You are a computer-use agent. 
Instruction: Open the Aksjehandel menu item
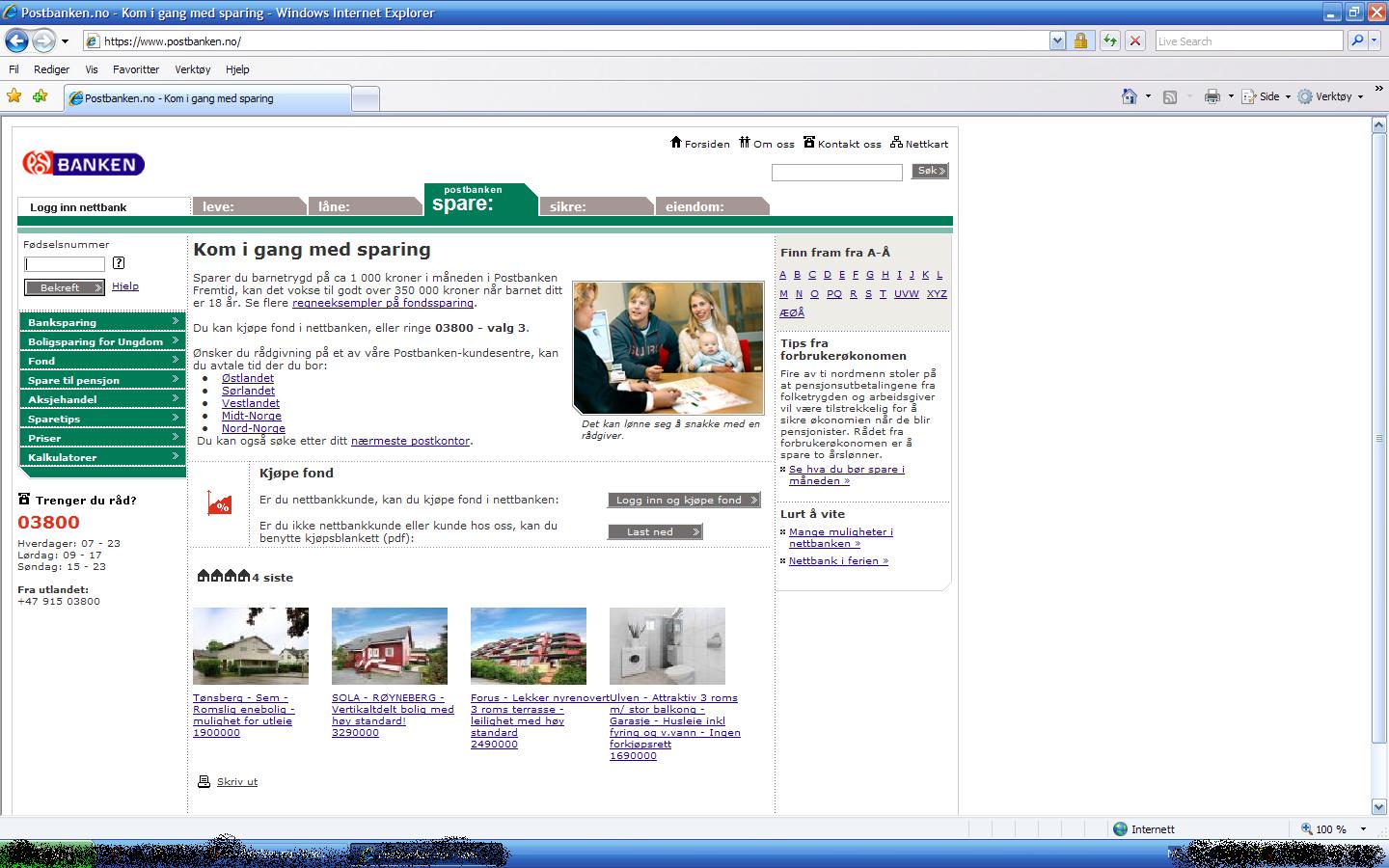point(102,398)
